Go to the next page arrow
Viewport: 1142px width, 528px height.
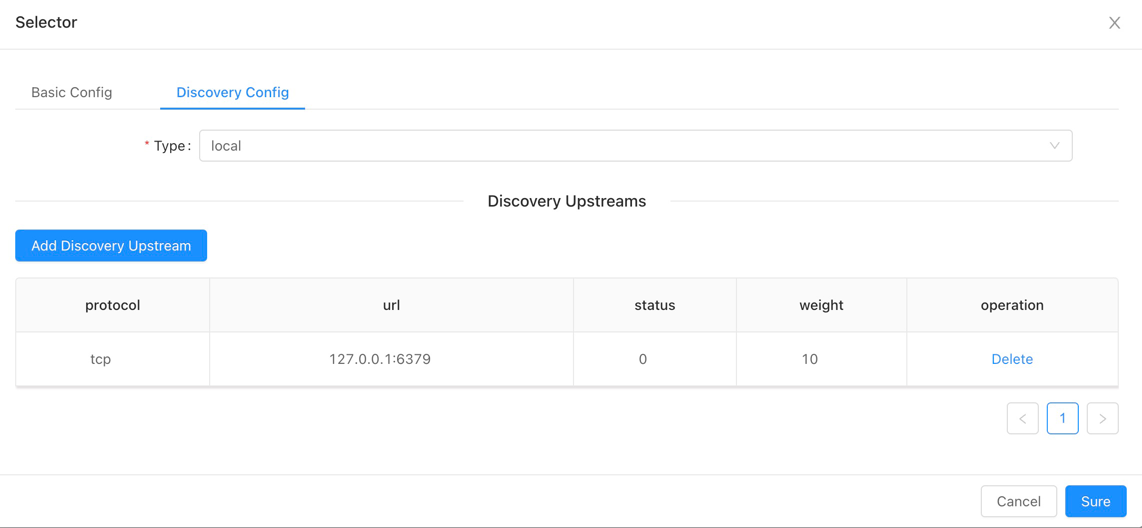click(1103, 419)
